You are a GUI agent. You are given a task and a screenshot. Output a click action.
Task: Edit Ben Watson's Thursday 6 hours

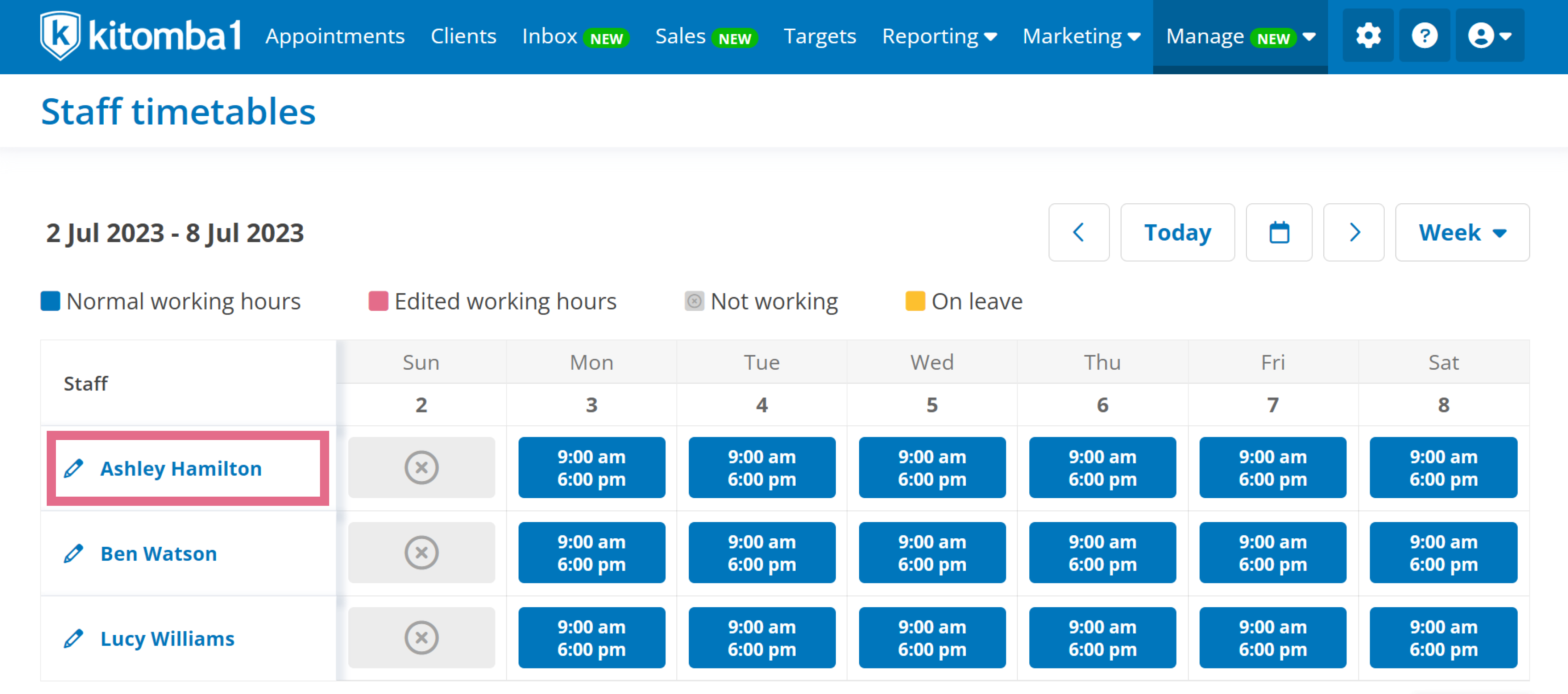(x=1102, y=553)
